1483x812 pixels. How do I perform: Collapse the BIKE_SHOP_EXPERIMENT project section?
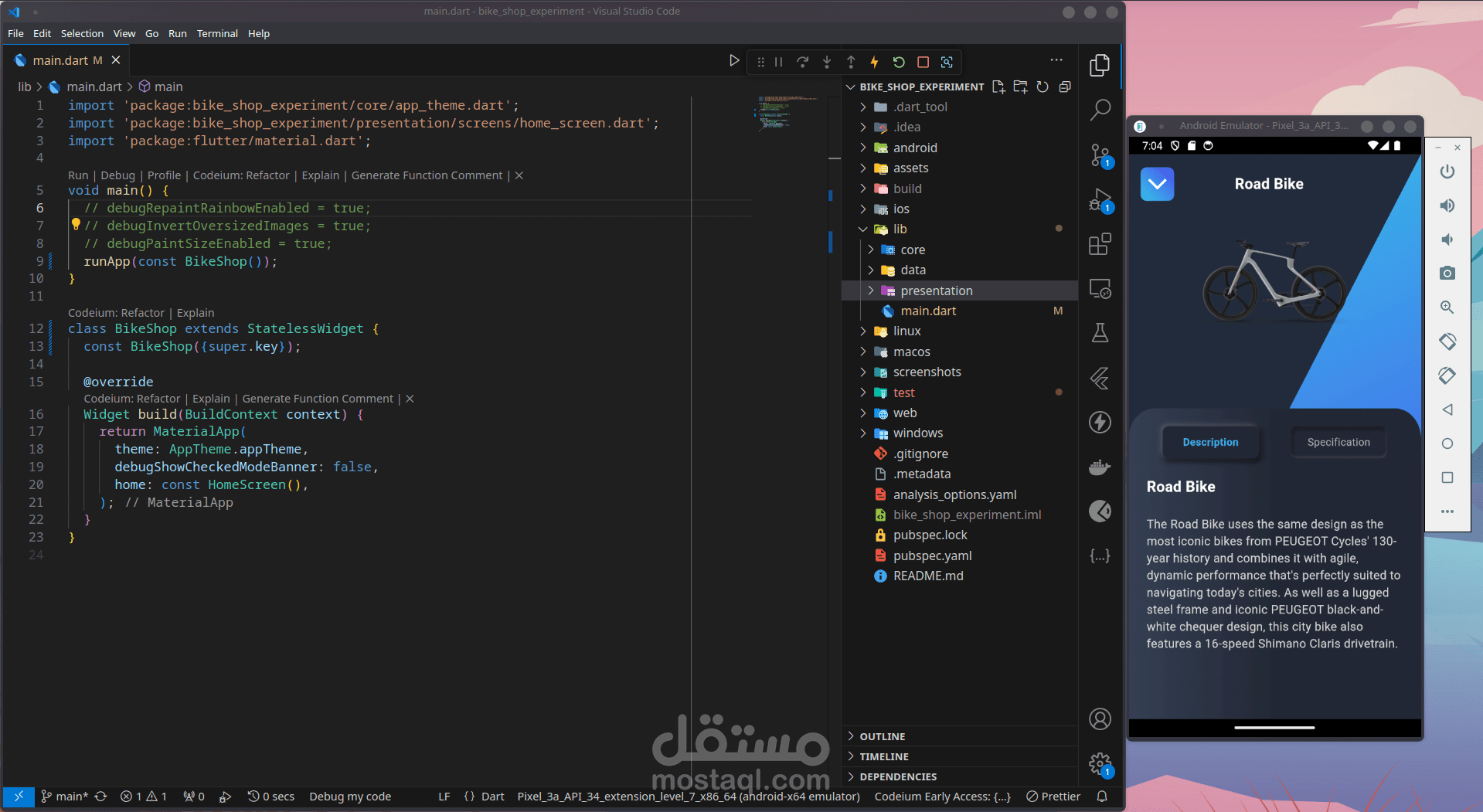(x=851, y=87)
